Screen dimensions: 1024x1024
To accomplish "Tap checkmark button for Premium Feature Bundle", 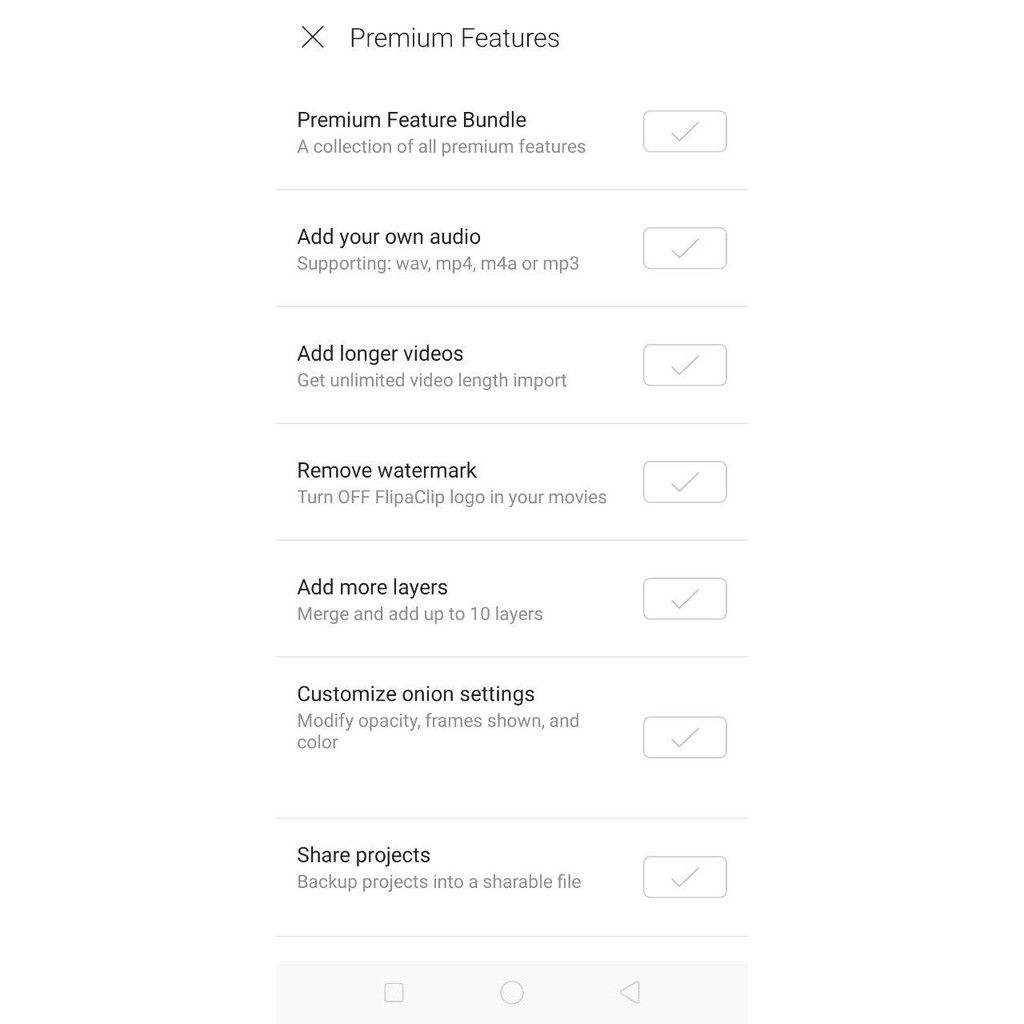I will pyautogui.click(x=684, y=132).
